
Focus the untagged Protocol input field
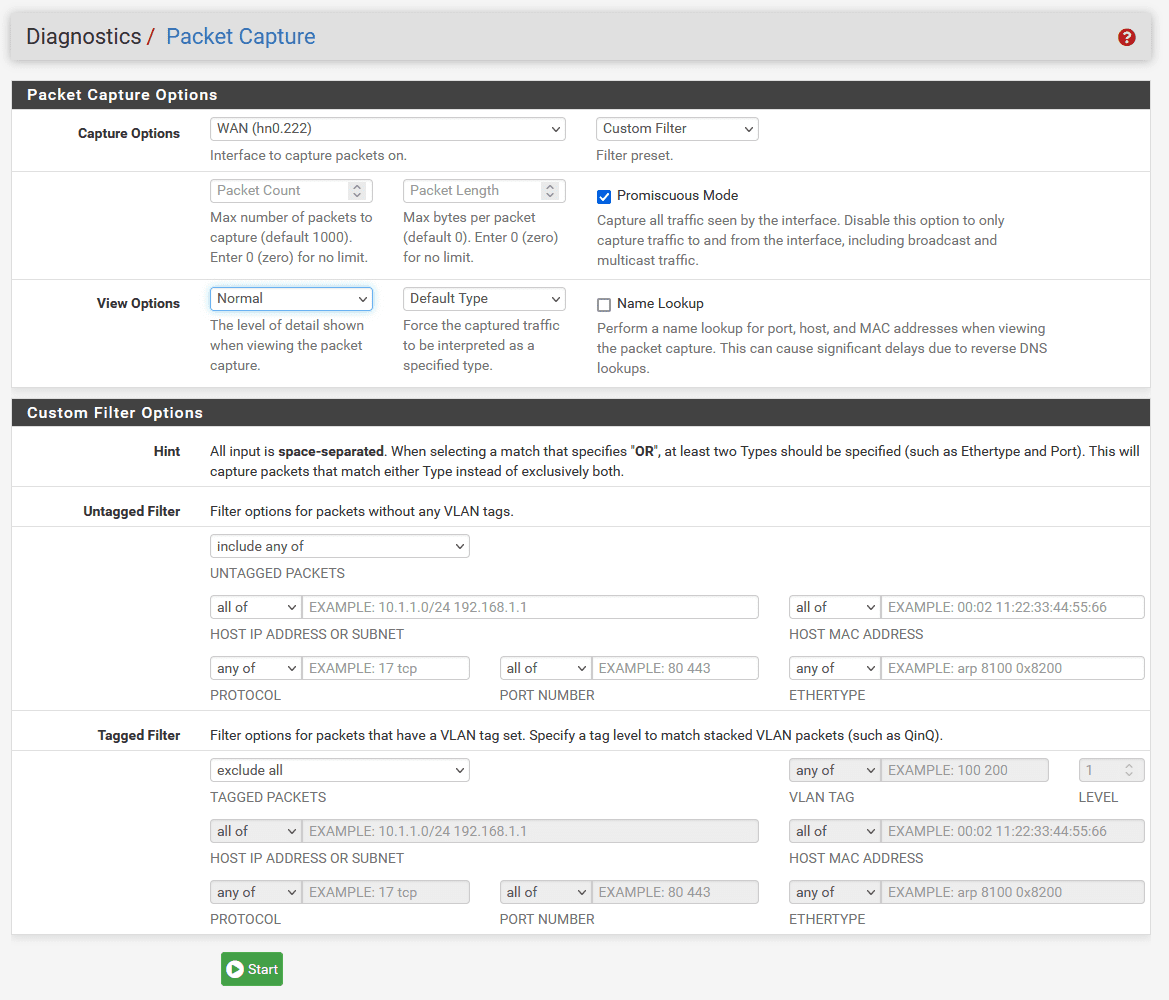(385, 669)
